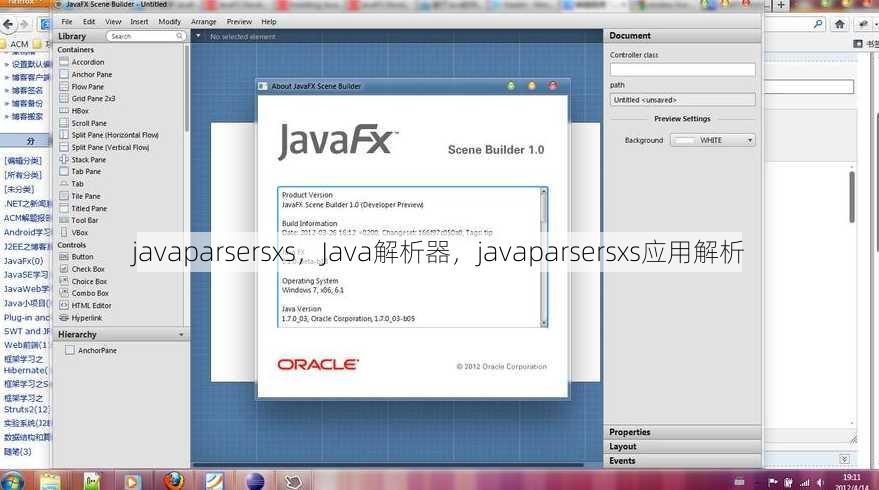The image size is (879, 490).
Task: Click the About dialog version scrollbar
Action: click(x=543, y=257)
